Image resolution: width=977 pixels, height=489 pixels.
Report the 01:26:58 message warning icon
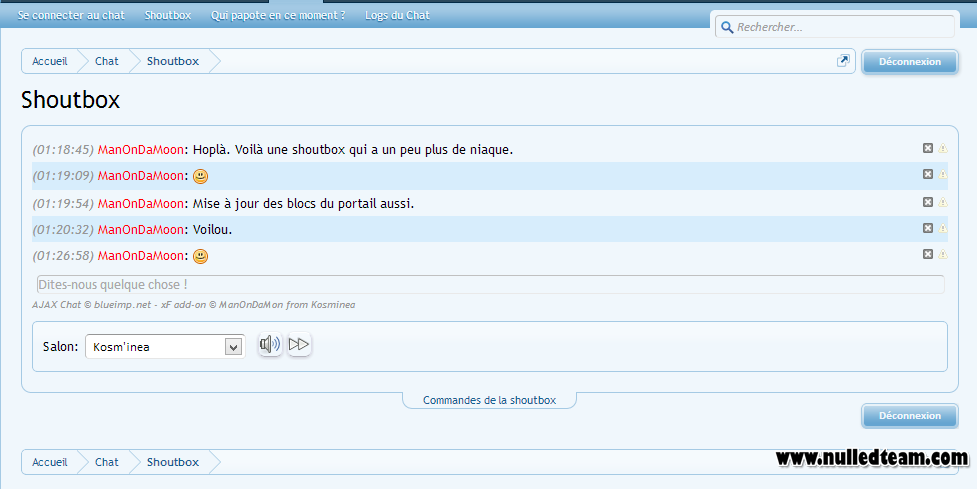click(943, 254)
